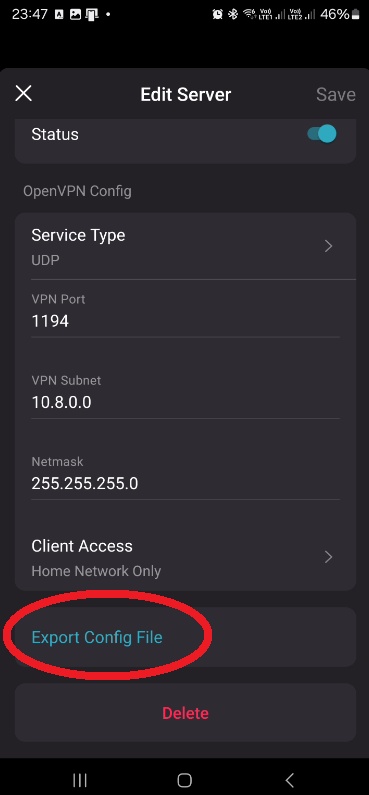Screen dimensions: 369x795
Task: Select the Client Access Home Network Only row
Action: pos(185,558)
